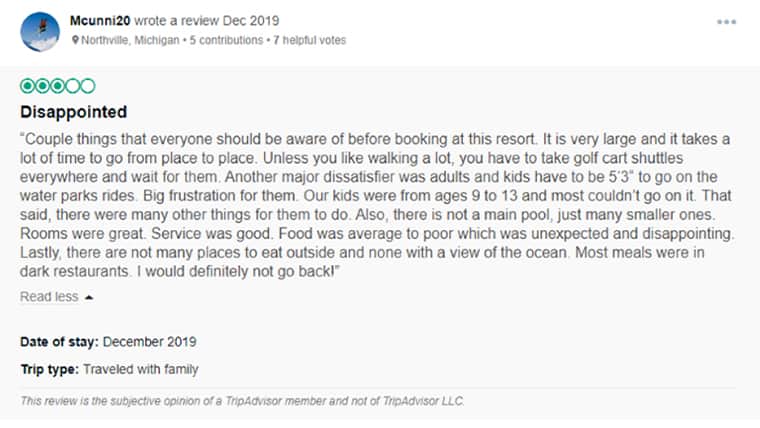Collapse the review with Read less
The height and width of the screenshot is (428, 760).
(49, 297)
